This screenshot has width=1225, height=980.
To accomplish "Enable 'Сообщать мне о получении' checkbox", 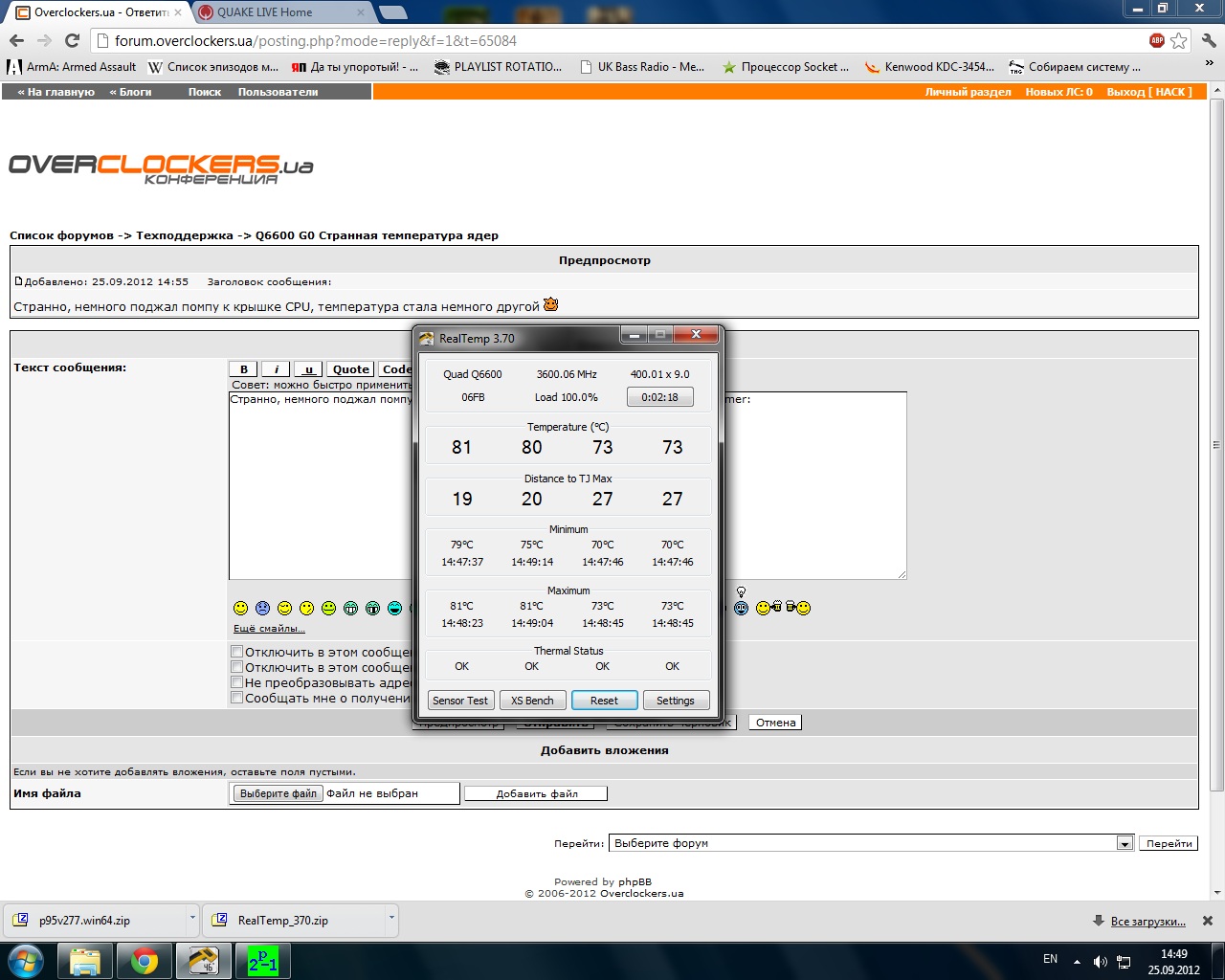I will pos(236,698).
